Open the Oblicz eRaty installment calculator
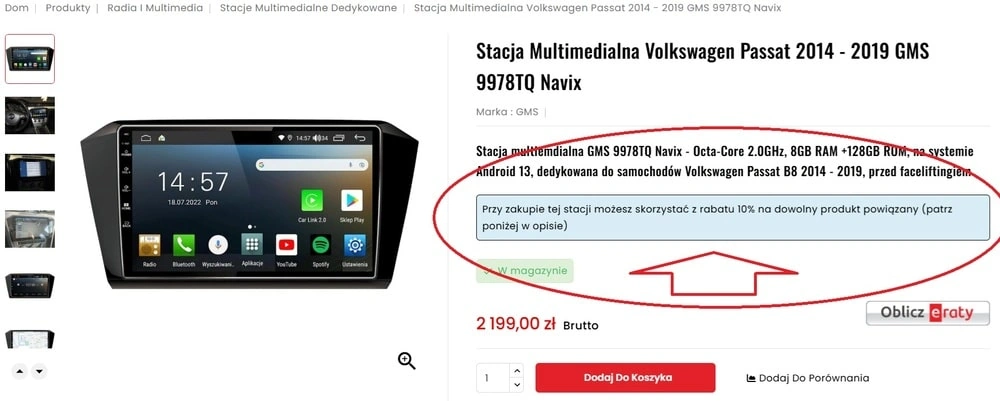The image size is (1000, 401). [x=927, y=313]
